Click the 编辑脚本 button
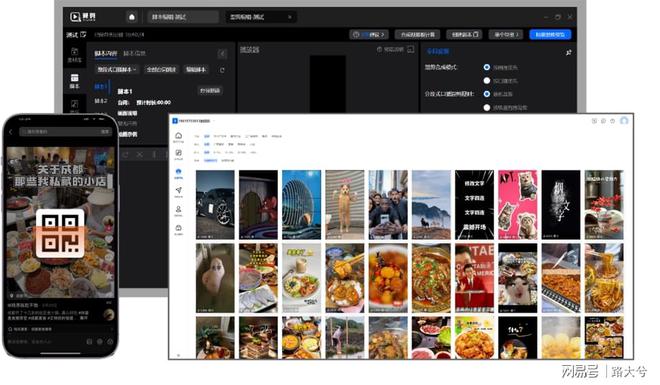This screenshot has width=660, height=385. (196, 69)
